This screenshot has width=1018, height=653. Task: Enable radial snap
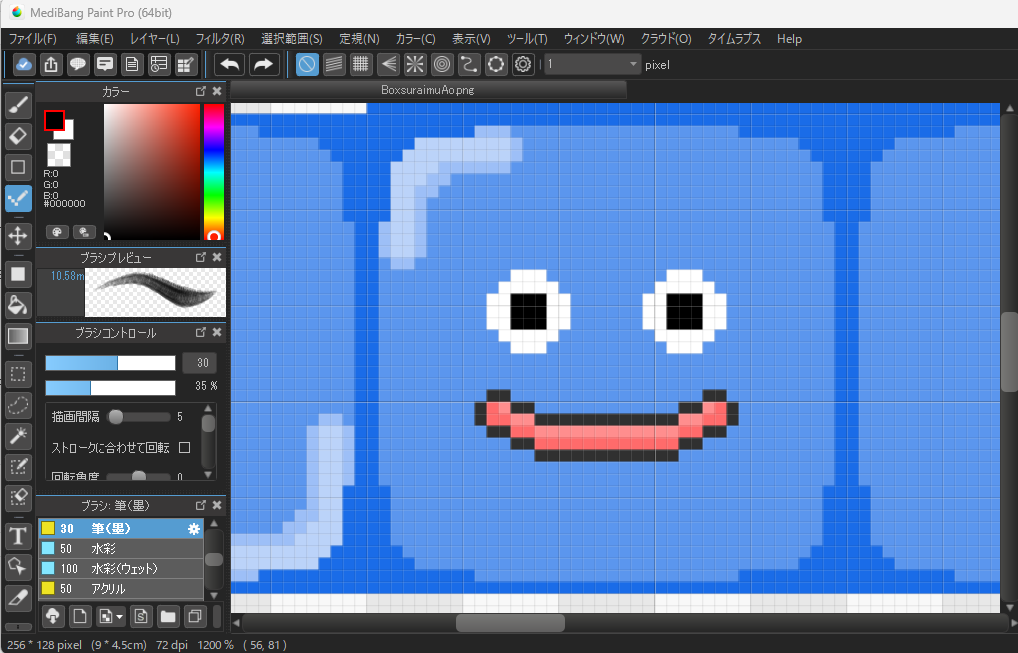pyautogui.click(x=415, y=64)
